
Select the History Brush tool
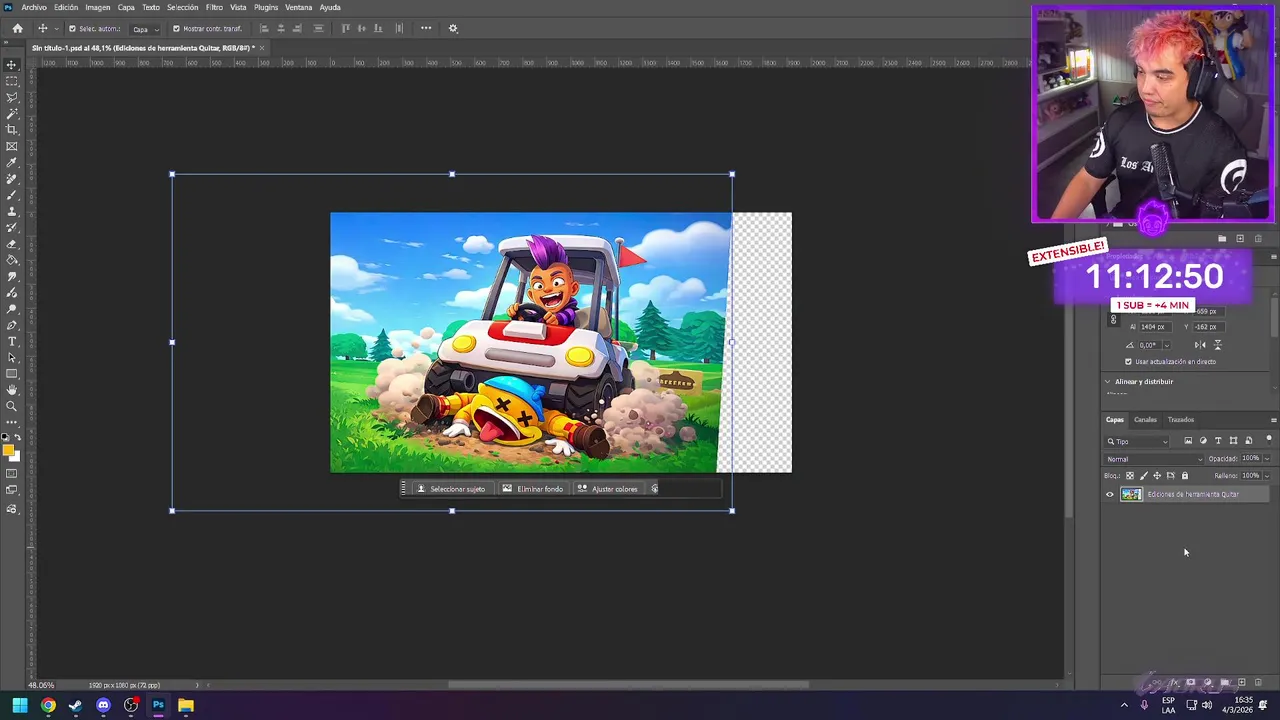click(12, 228)
